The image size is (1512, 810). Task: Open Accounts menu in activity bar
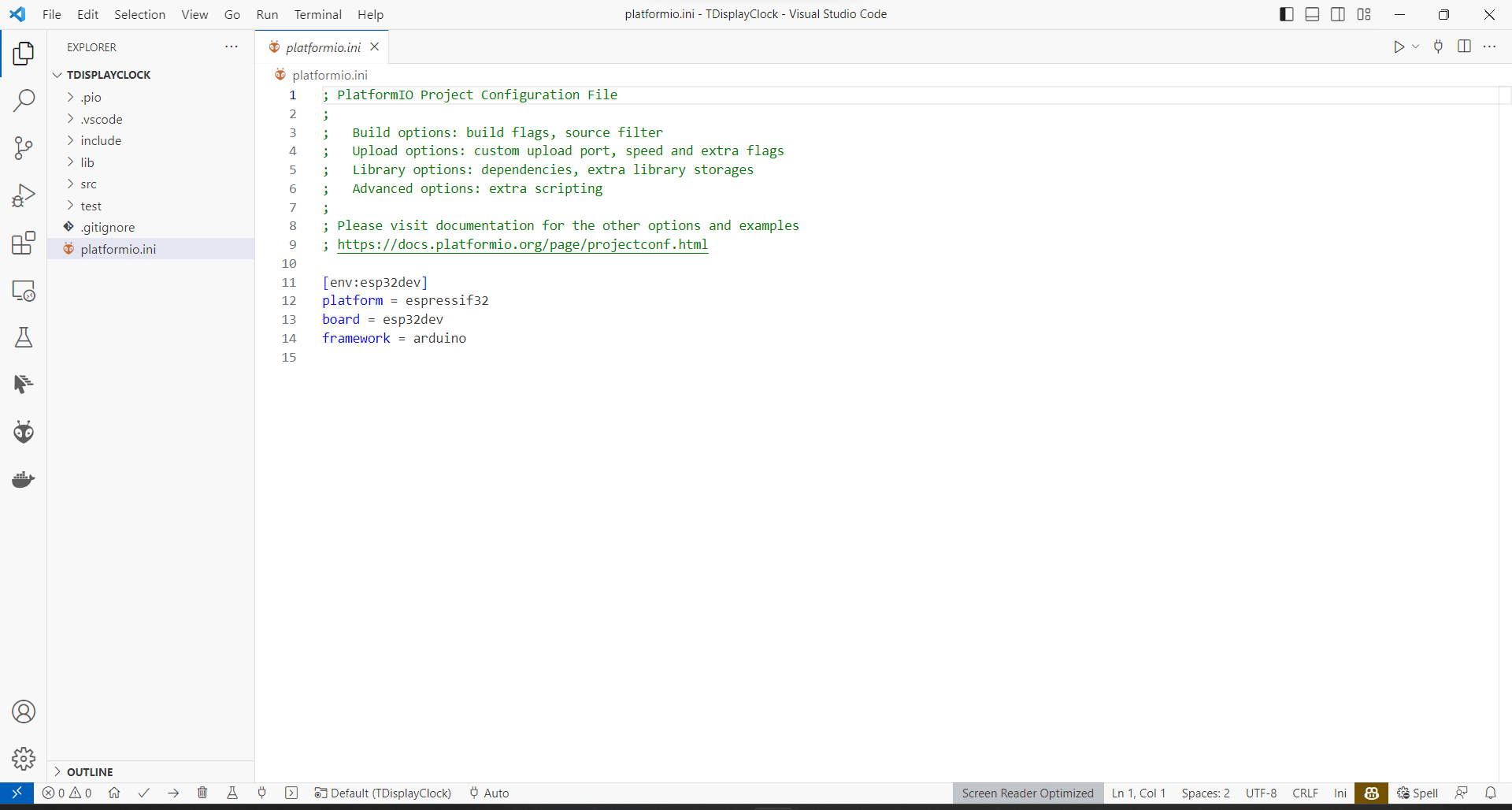pyautogui.click(x=24, y=712)
